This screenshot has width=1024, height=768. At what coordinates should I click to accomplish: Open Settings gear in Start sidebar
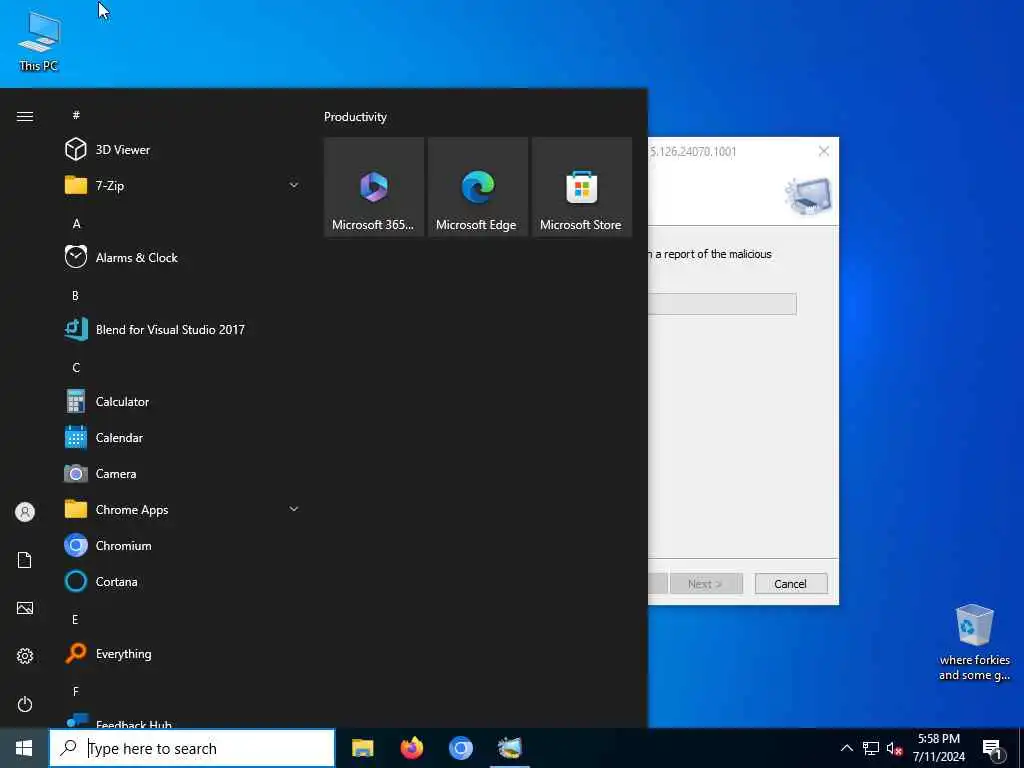tap(25, 656)
